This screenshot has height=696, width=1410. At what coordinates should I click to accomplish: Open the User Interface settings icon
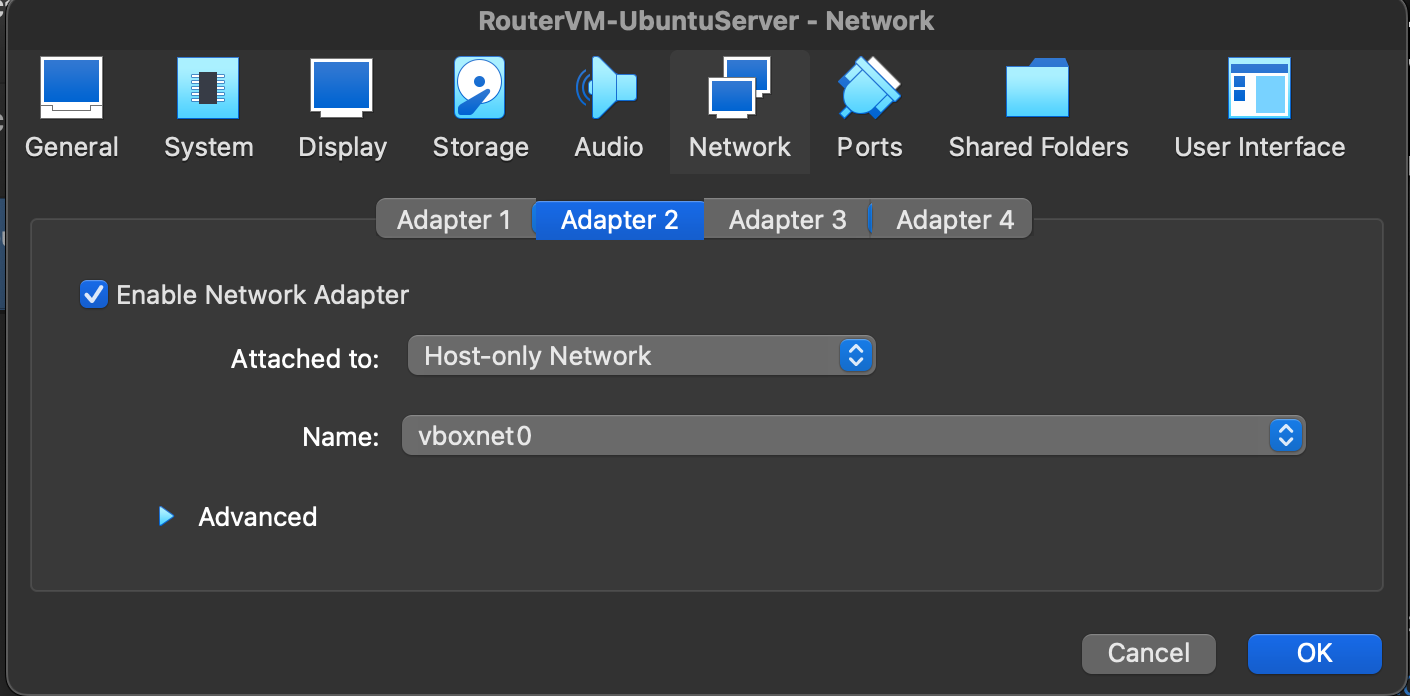point(1259,105)
